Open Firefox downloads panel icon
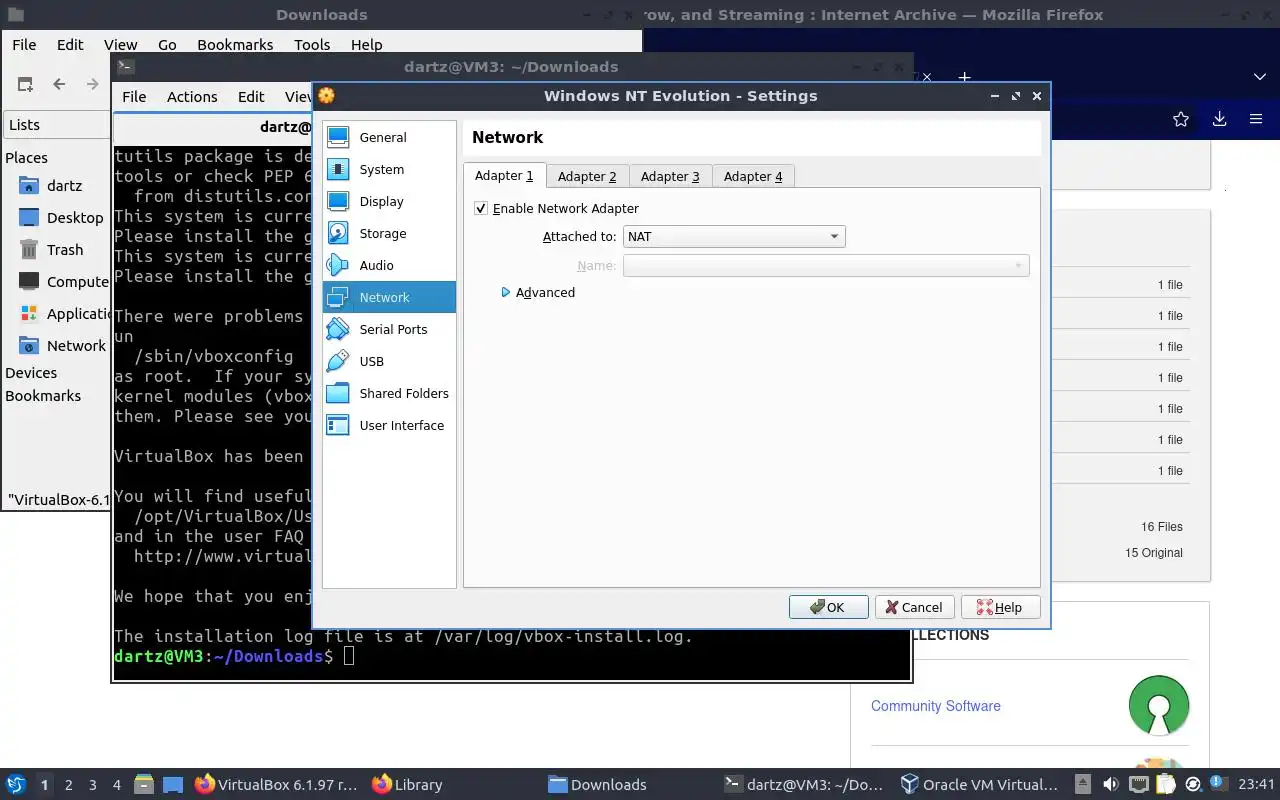 [1219, 119]
